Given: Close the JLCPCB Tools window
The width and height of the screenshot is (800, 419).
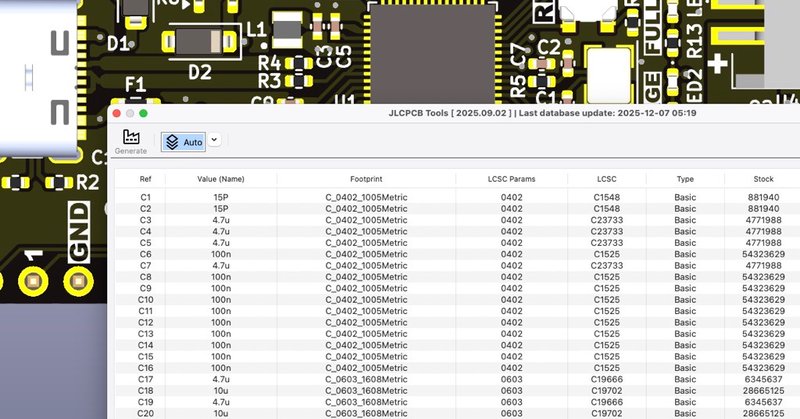Looking at the screenshot, I should [x=116, y=113].
